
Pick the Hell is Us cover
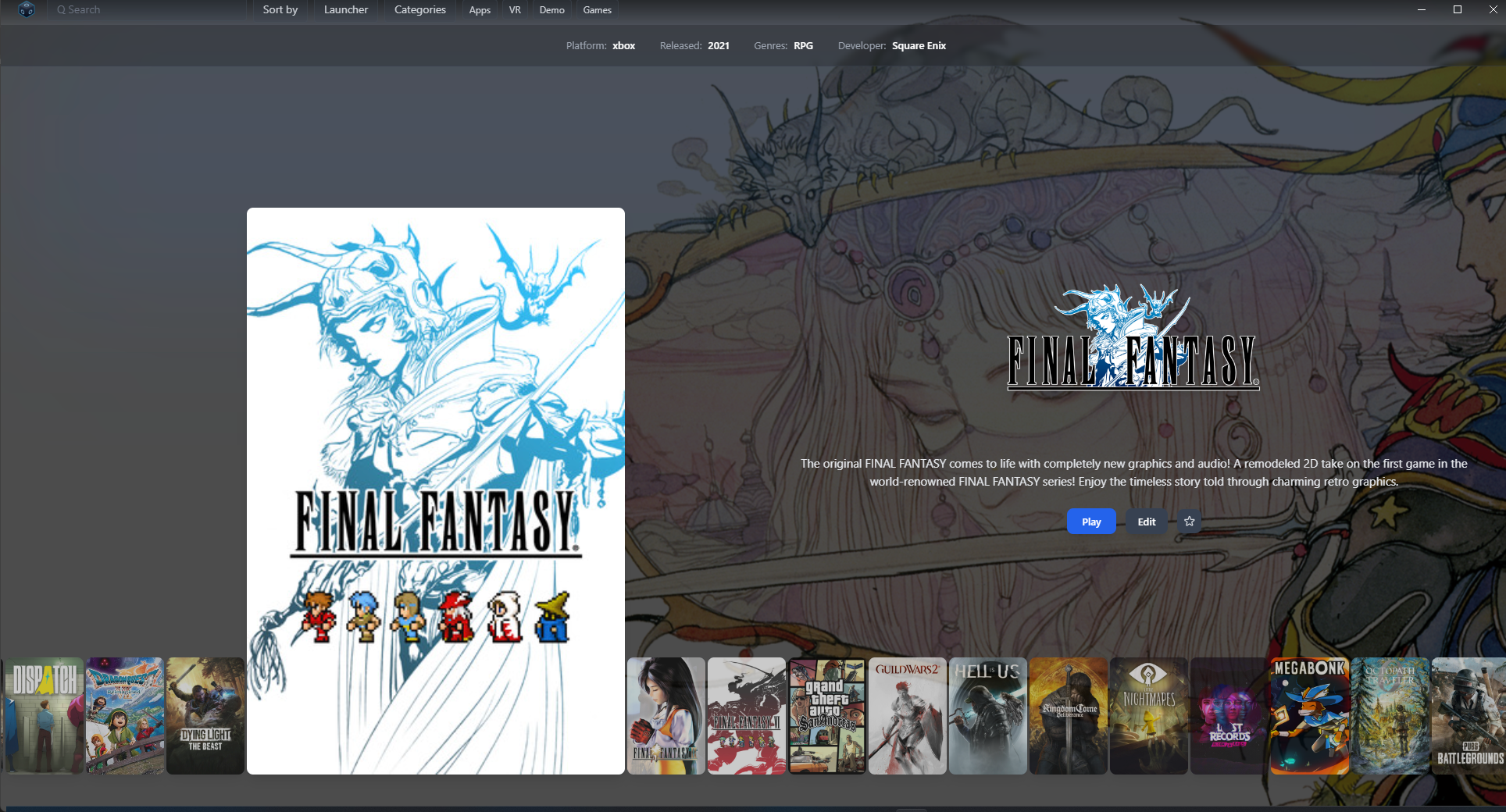(x=987, y=715)
